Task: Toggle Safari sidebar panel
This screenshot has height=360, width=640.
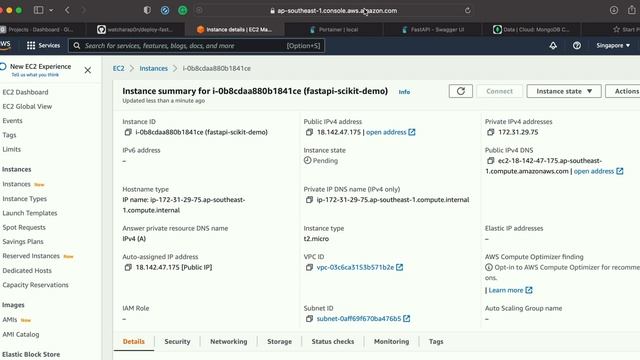Action: [38, 10]
